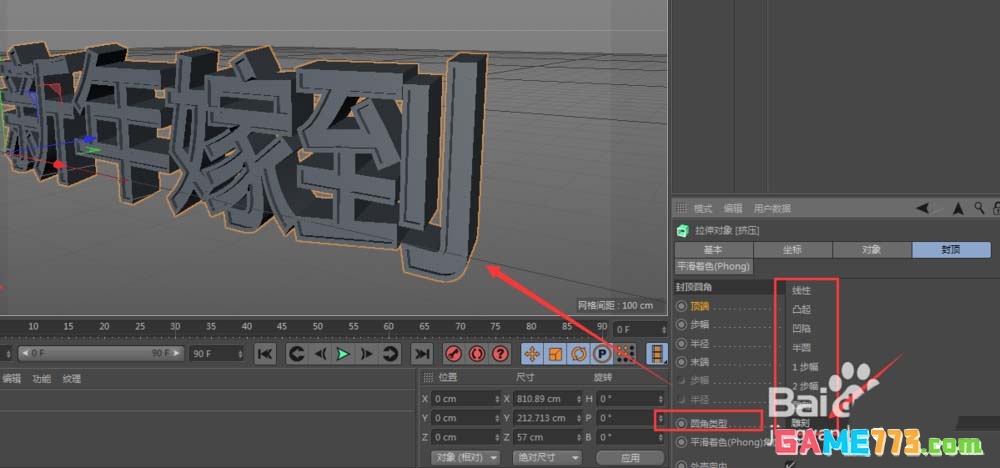Click attribute manager back arrow

(923, 208)
